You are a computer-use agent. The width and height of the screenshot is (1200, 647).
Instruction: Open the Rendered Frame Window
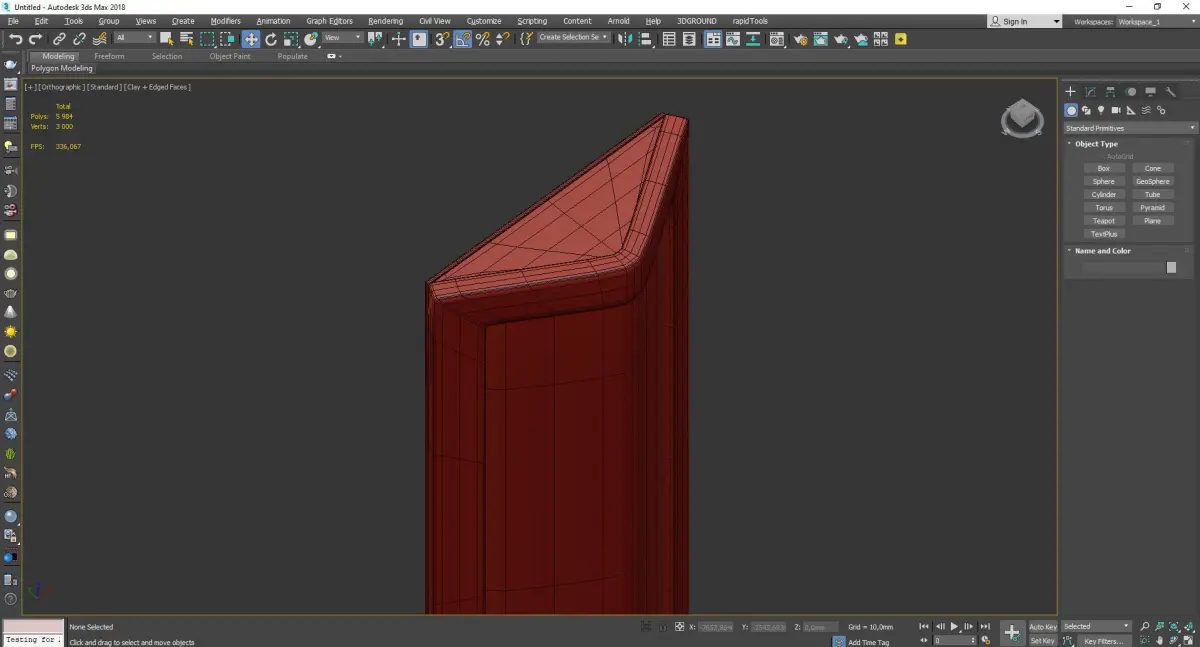click(820, 39)
